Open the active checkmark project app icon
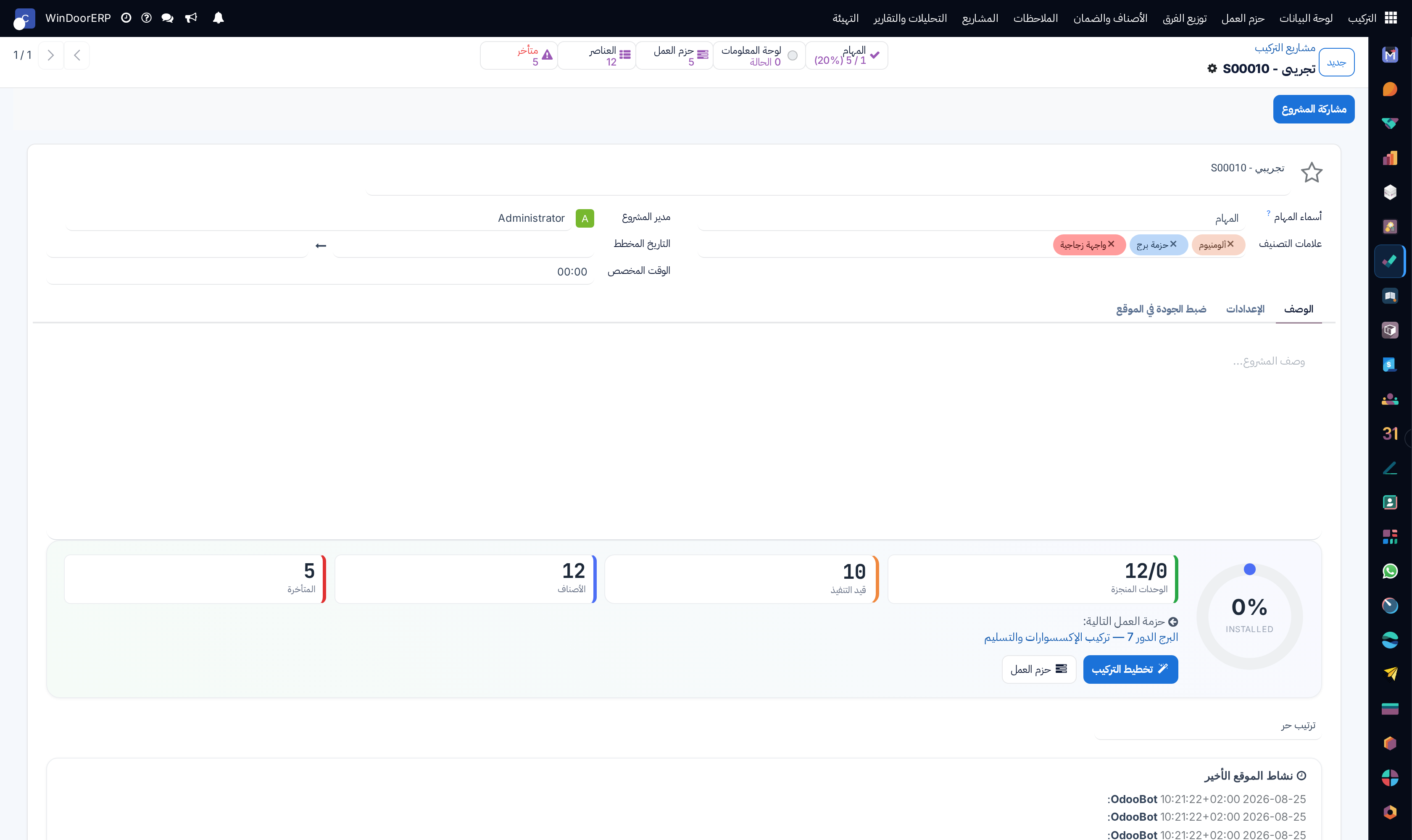 pyautogui.click(x=1390, y=261)
